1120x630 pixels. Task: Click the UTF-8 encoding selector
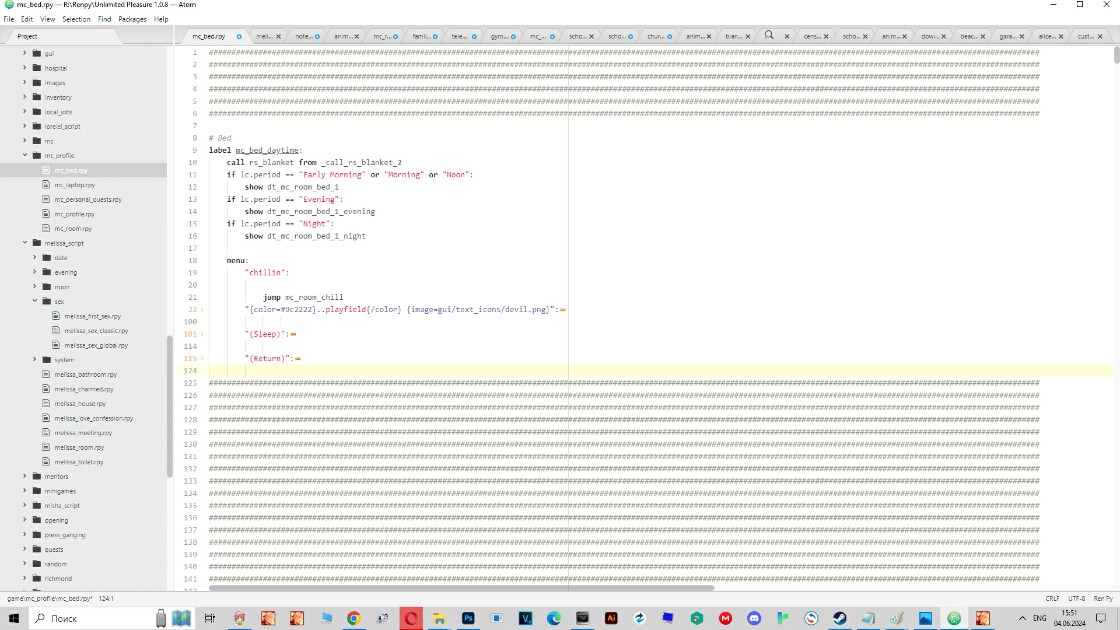pyautogui.click(x=1076, y=598)
